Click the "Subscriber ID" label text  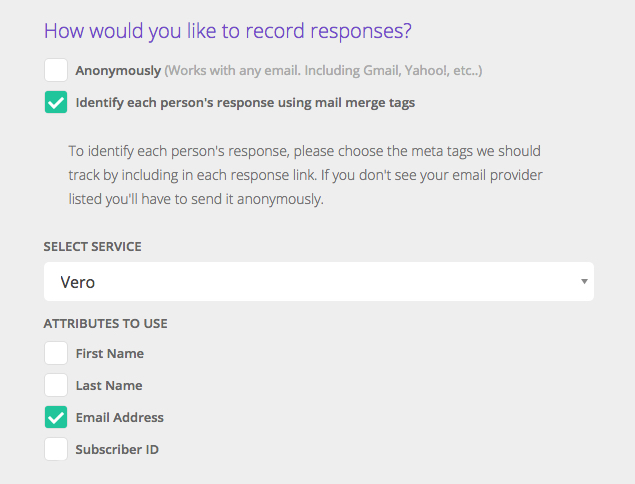coord(117,449)
